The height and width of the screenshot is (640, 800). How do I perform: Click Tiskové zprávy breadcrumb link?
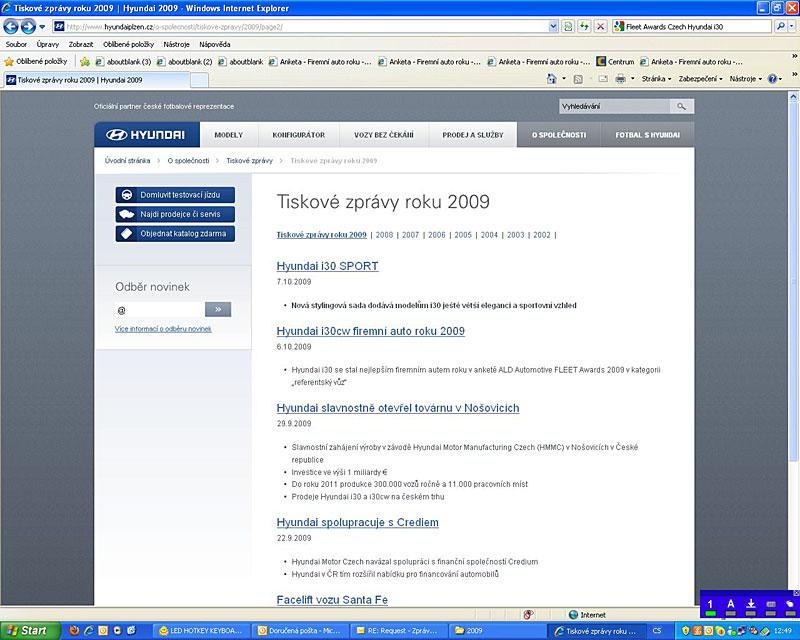[249, 161]
